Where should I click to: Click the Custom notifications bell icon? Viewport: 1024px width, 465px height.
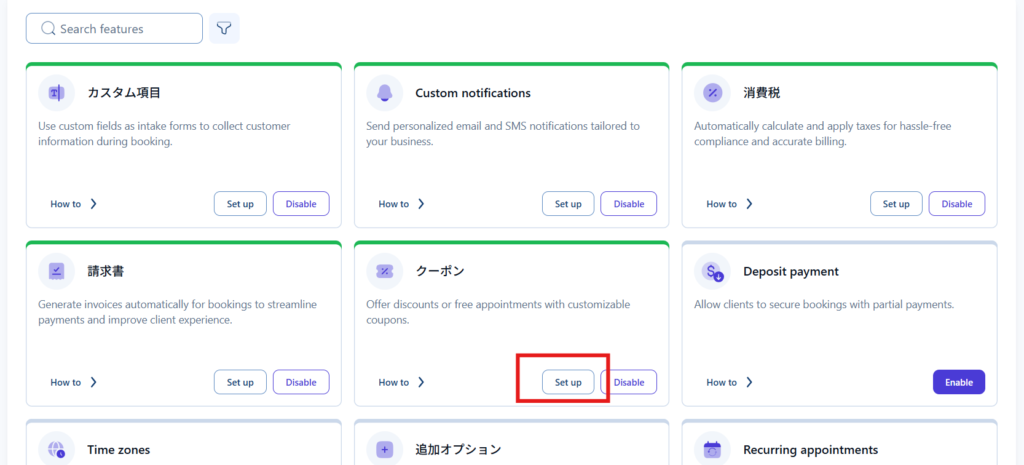click(384, 93)
